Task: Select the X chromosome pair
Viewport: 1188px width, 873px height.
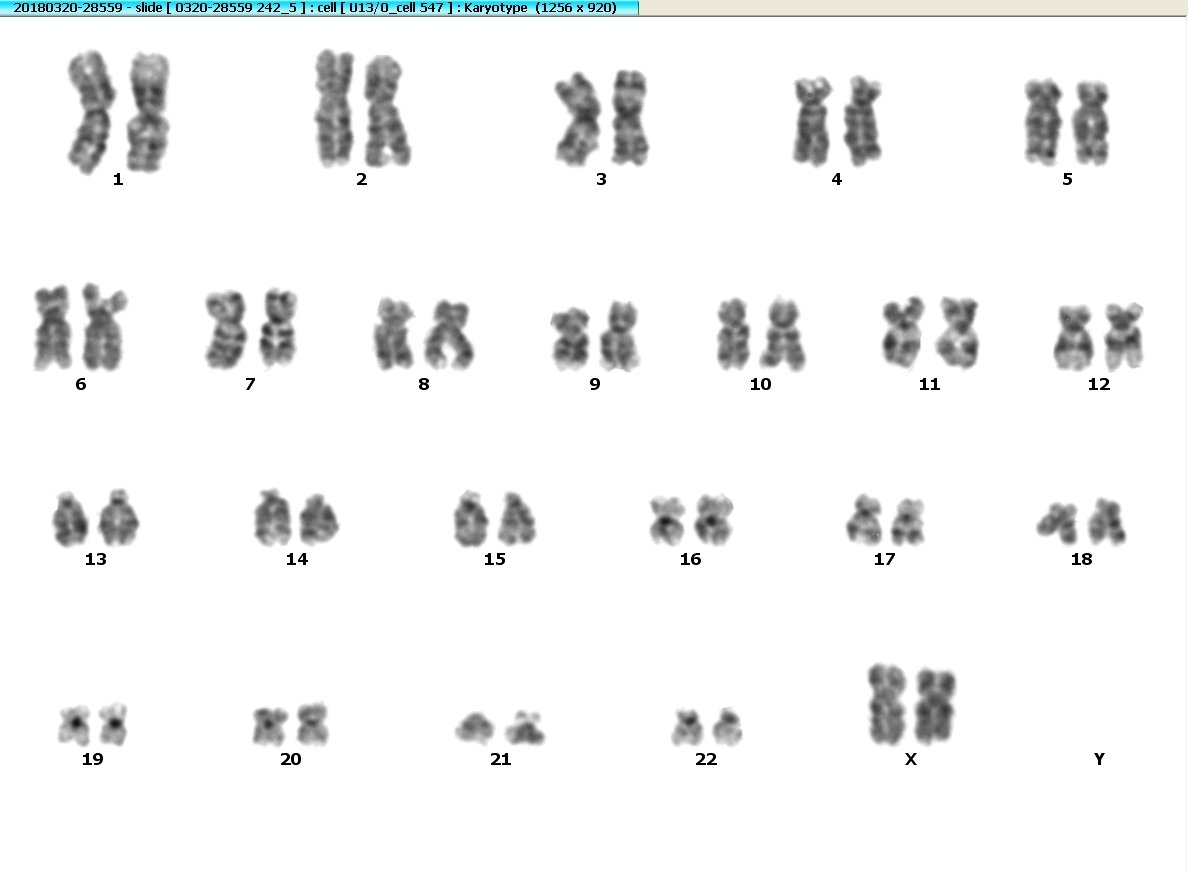Action: pos(911,706)
